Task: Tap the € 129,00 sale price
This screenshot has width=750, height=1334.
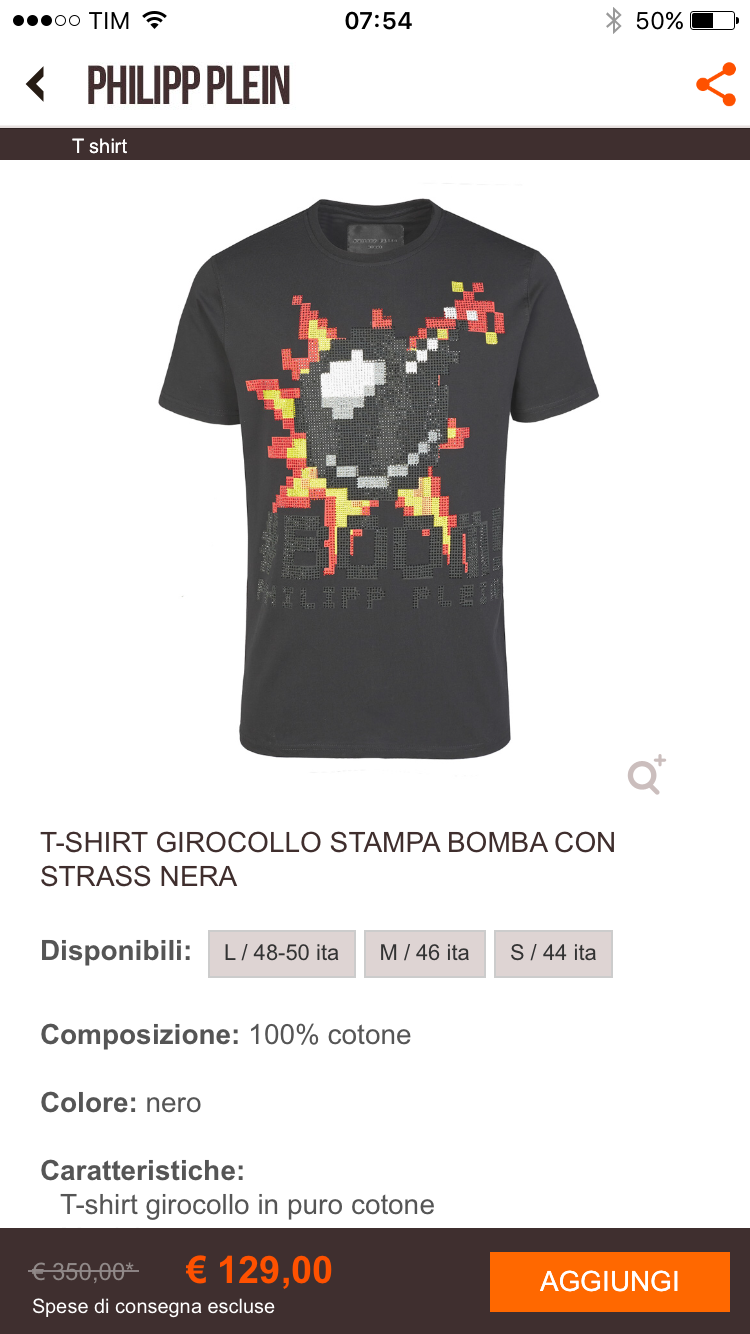Action: [x=259, y=1270]
